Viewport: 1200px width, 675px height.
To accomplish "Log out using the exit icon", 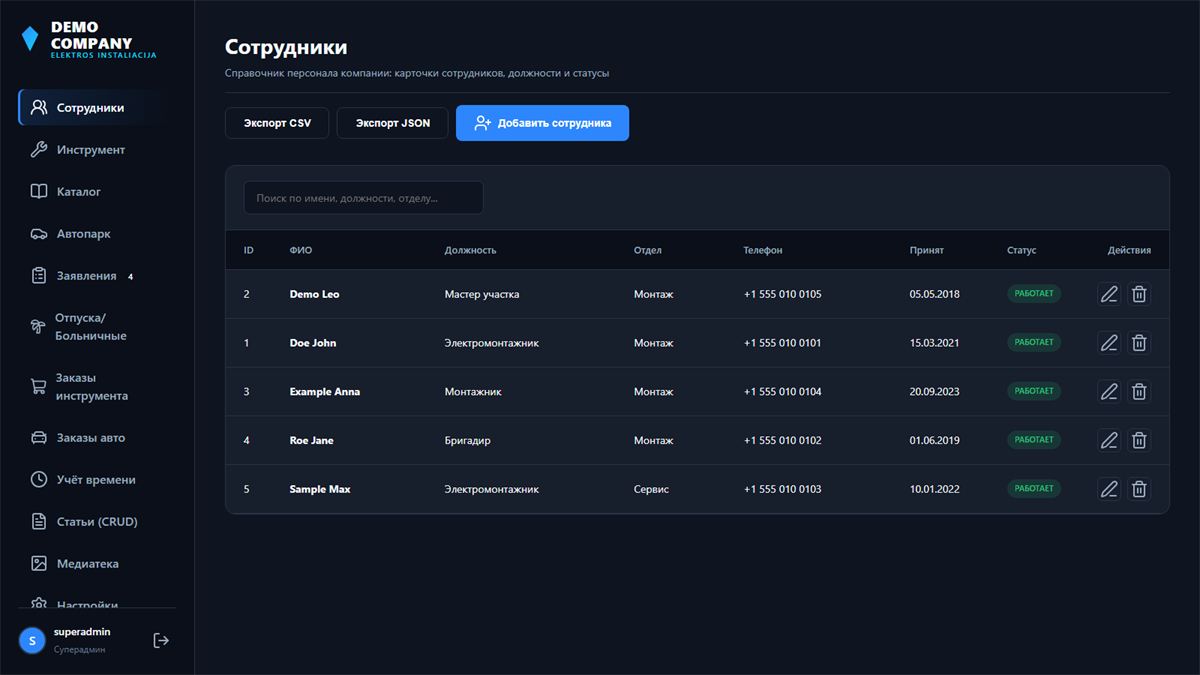I will pyautogui.click(x=161, y=640).
